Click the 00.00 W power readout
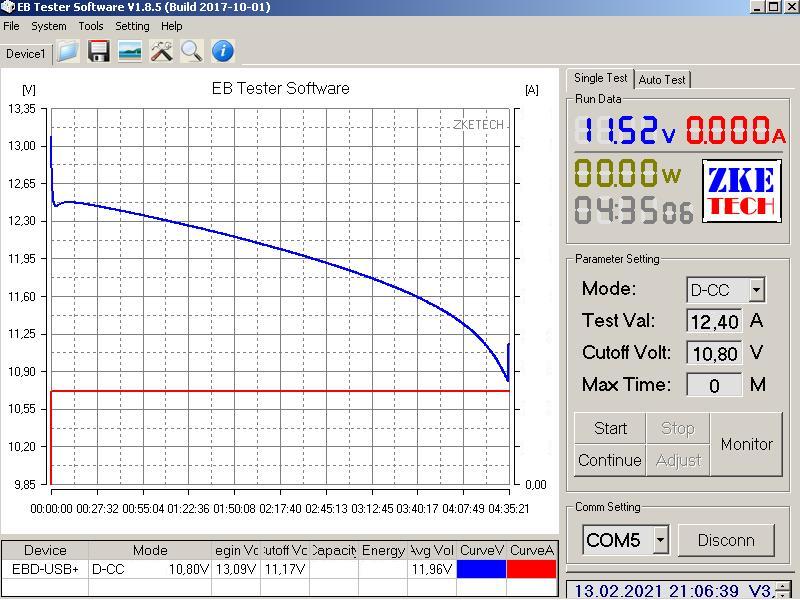 click(628, 173)
